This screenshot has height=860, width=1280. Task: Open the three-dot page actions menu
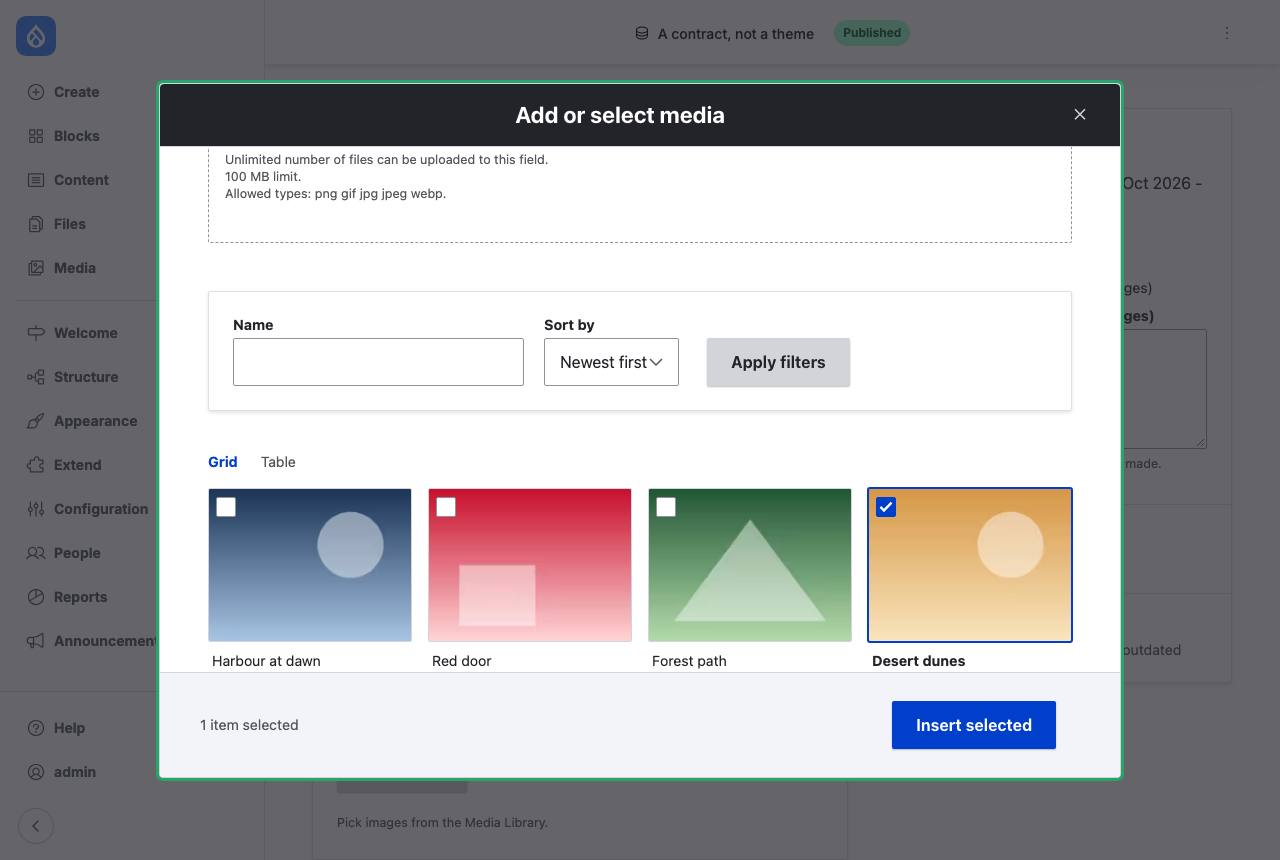(1227, 33)
